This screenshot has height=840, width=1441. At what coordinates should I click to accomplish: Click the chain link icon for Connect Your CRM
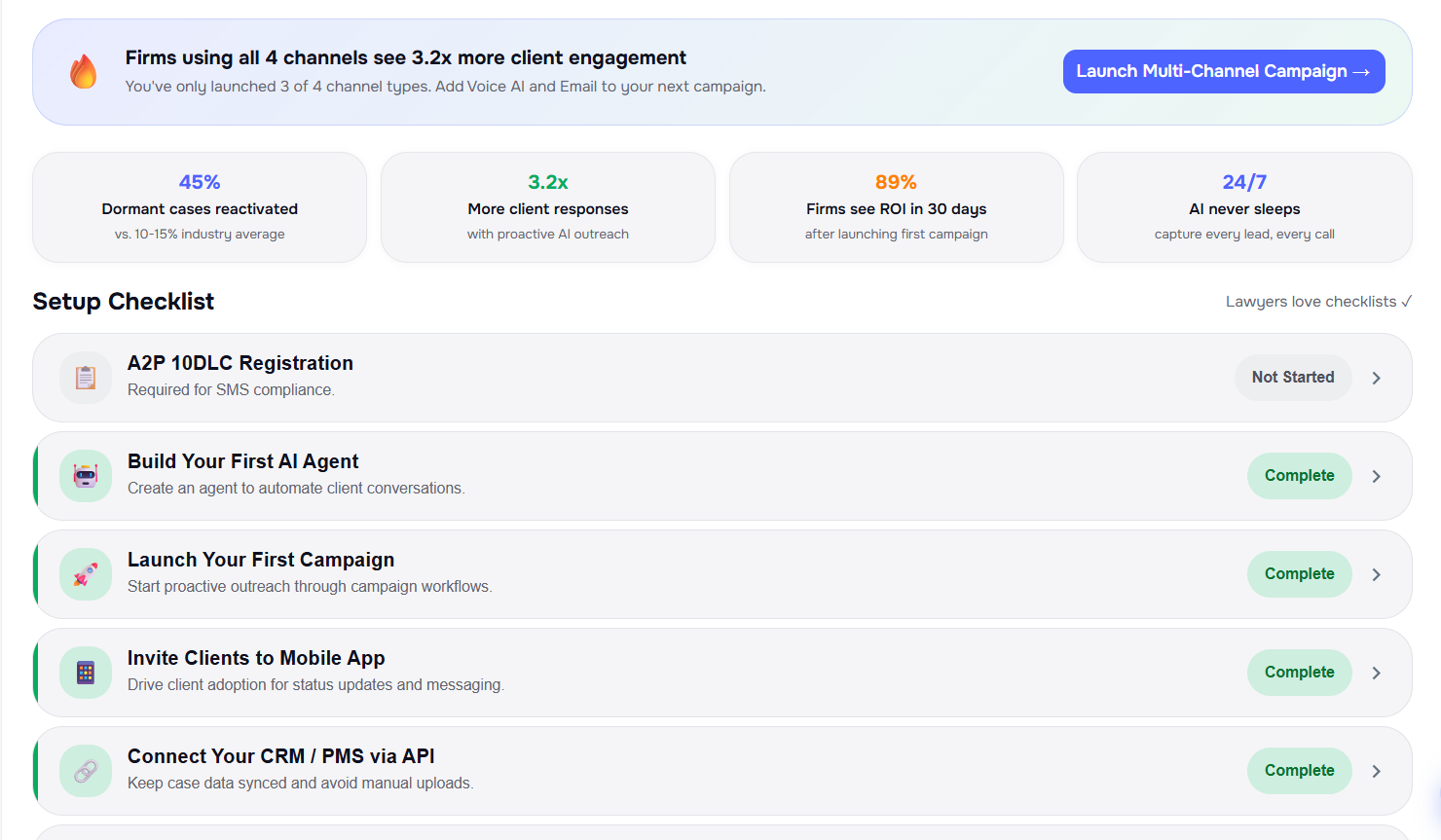86,771
